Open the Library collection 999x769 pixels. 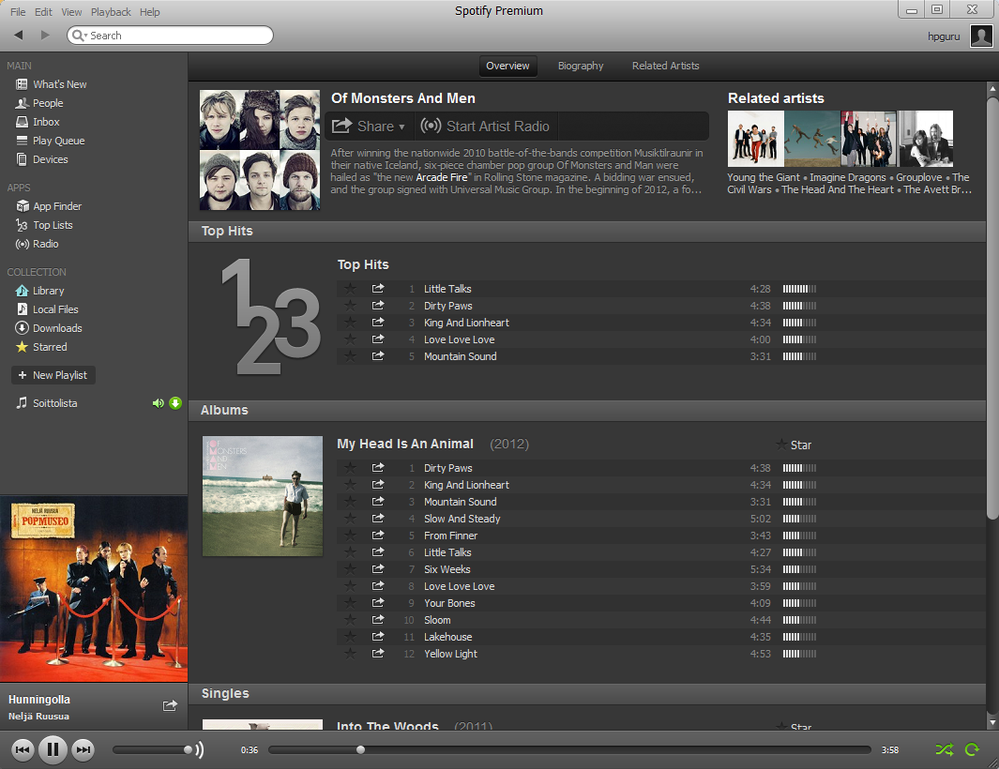(40, 291)
